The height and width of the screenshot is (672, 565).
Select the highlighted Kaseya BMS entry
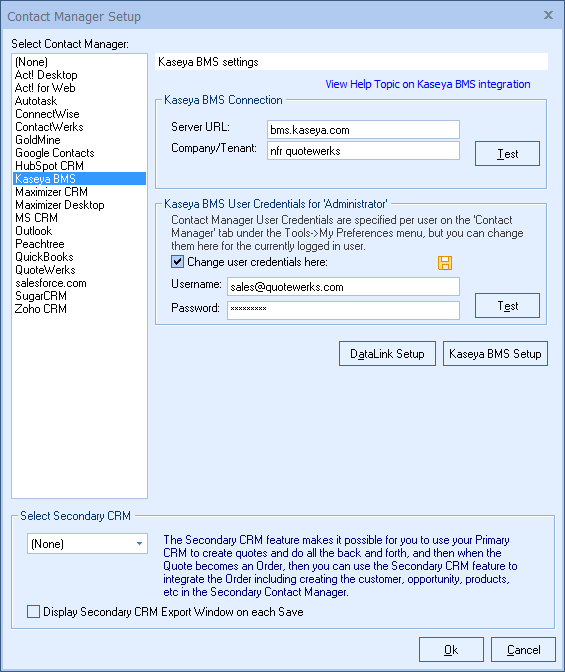coord(79,179)
